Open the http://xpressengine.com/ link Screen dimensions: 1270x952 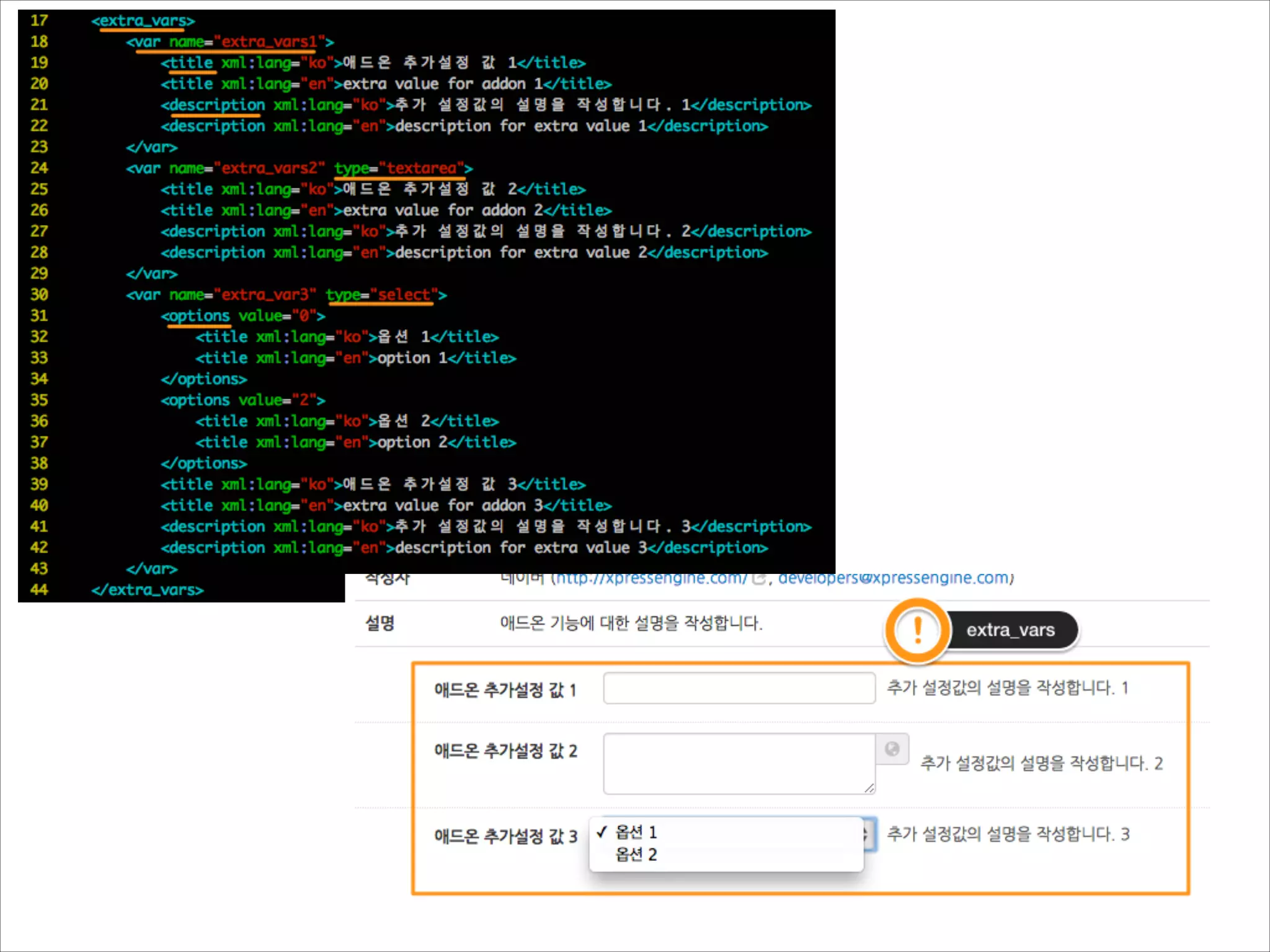coord(651,578)
